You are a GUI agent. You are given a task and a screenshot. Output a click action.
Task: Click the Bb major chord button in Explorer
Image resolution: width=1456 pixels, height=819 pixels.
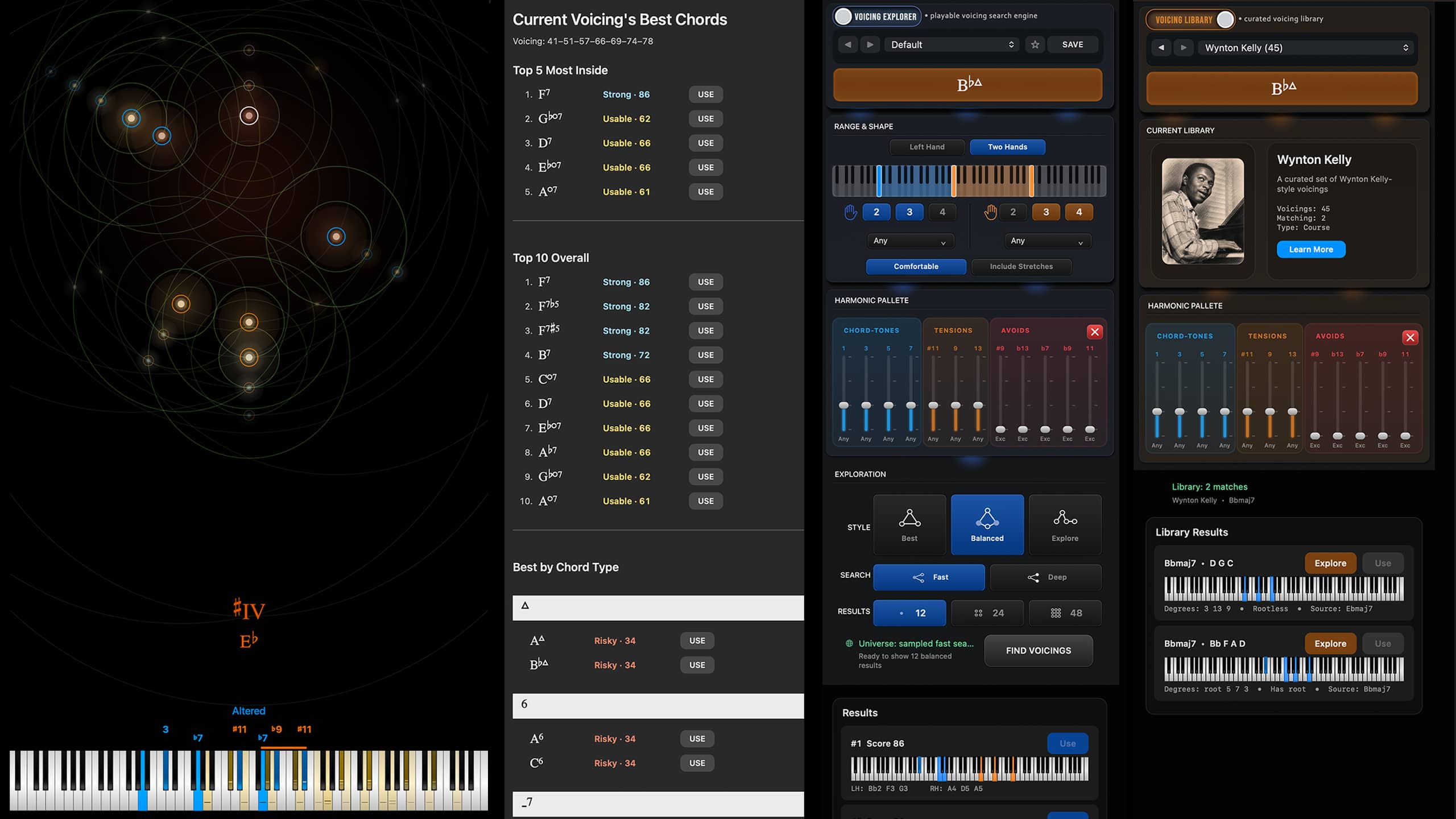pyautogui.click(x=967, y=85)
